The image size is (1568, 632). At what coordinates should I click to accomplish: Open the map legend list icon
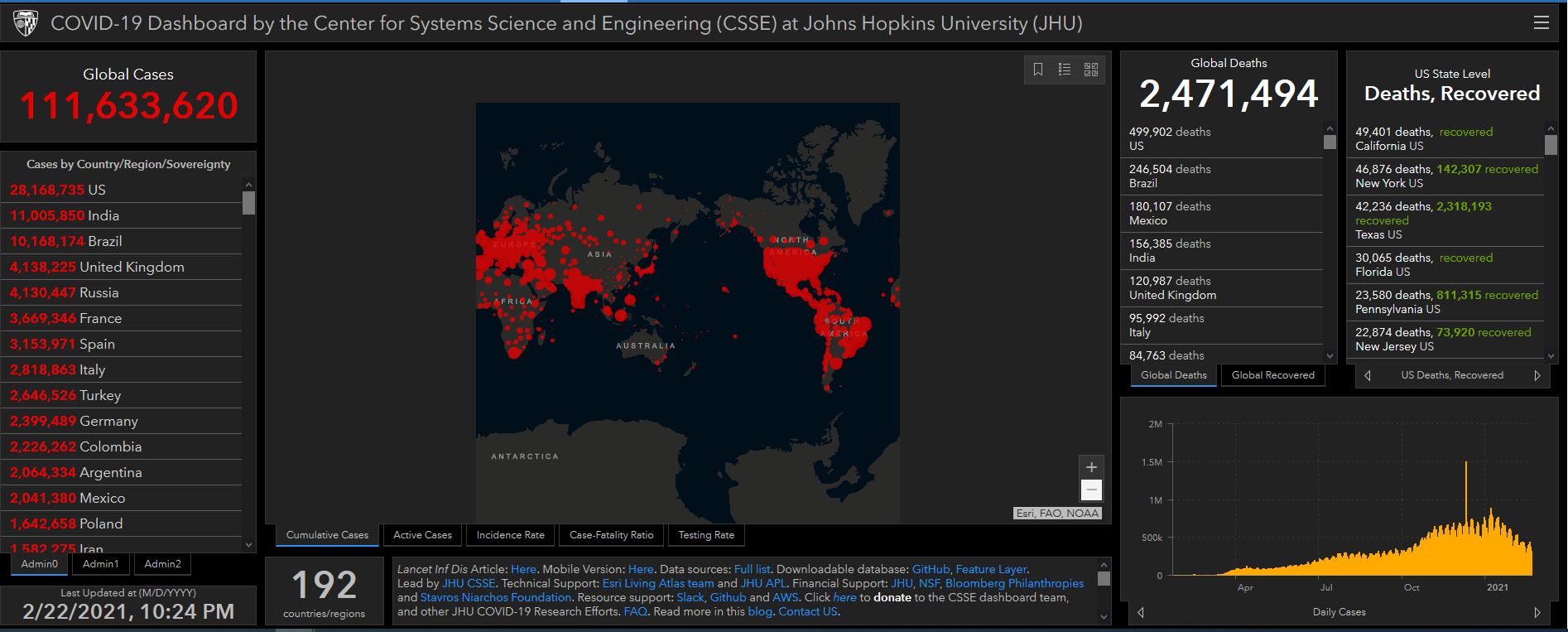(1065, 70)
